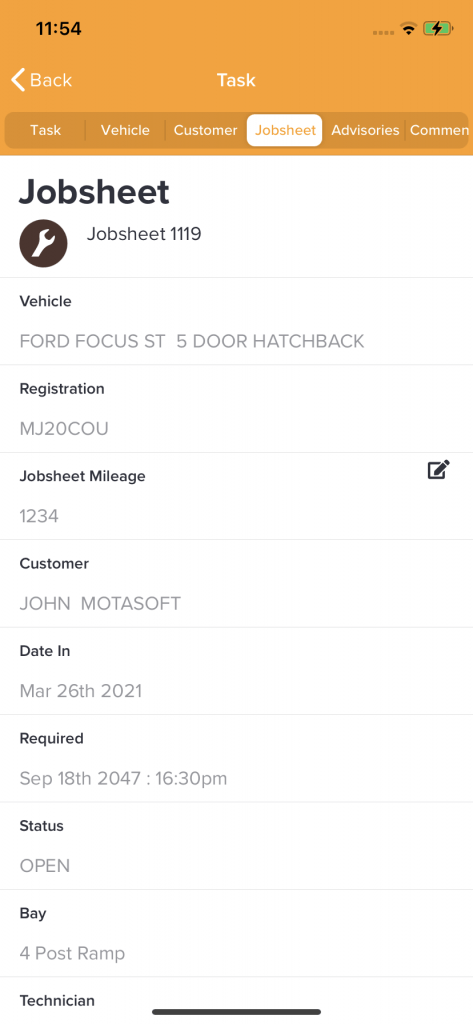Select the Jobsheet tab

point(285,130)
